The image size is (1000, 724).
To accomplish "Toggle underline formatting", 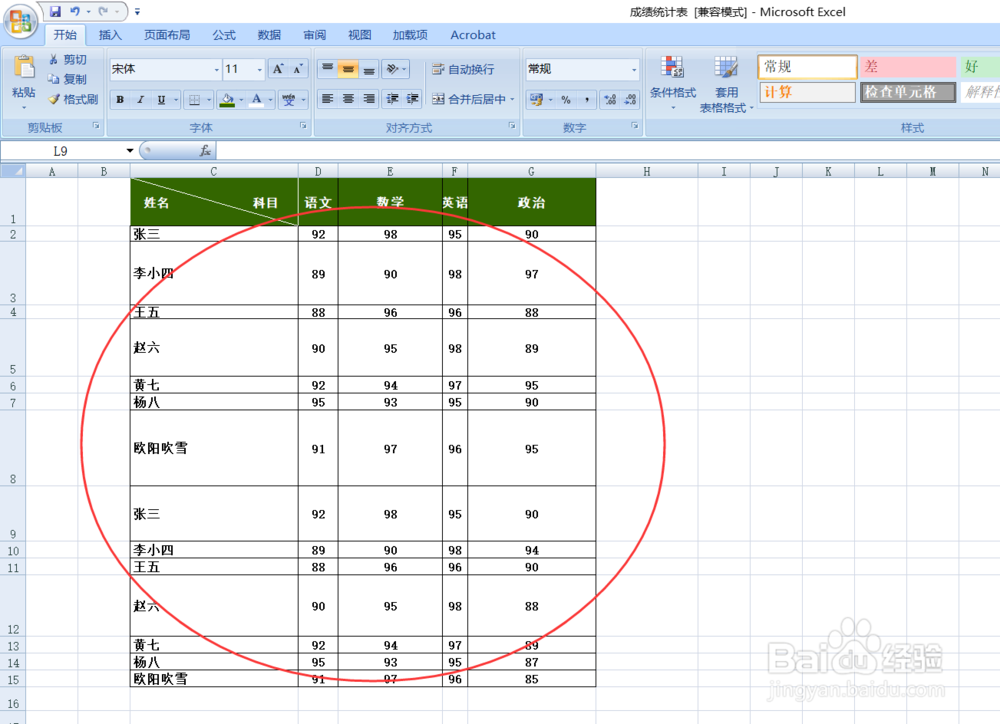I will (161, 100).
